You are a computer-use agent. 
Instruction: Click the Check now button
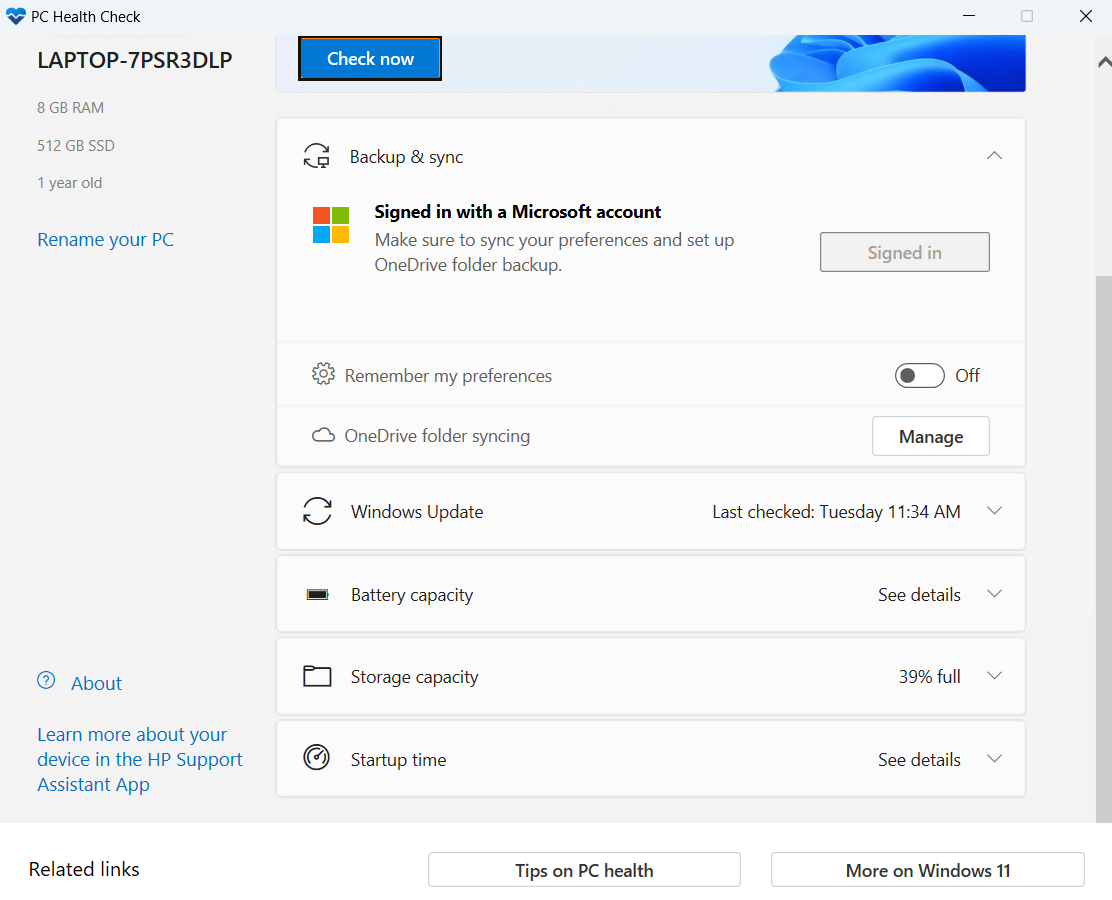369,58
